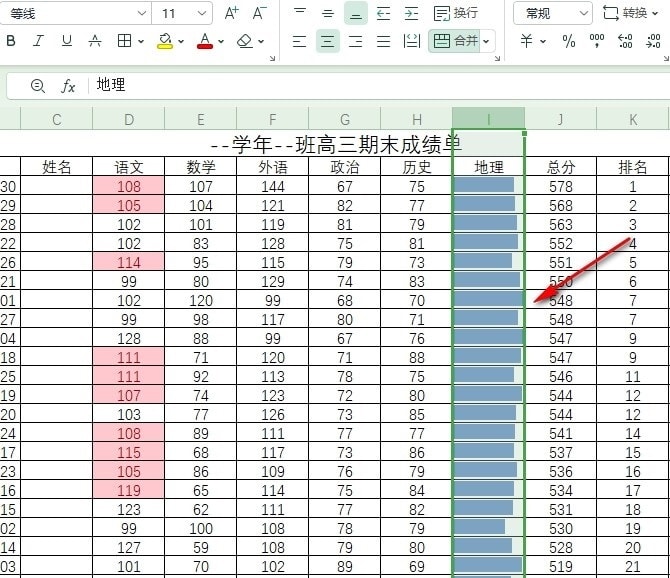Toggle italic formatting

pos(38,41)
